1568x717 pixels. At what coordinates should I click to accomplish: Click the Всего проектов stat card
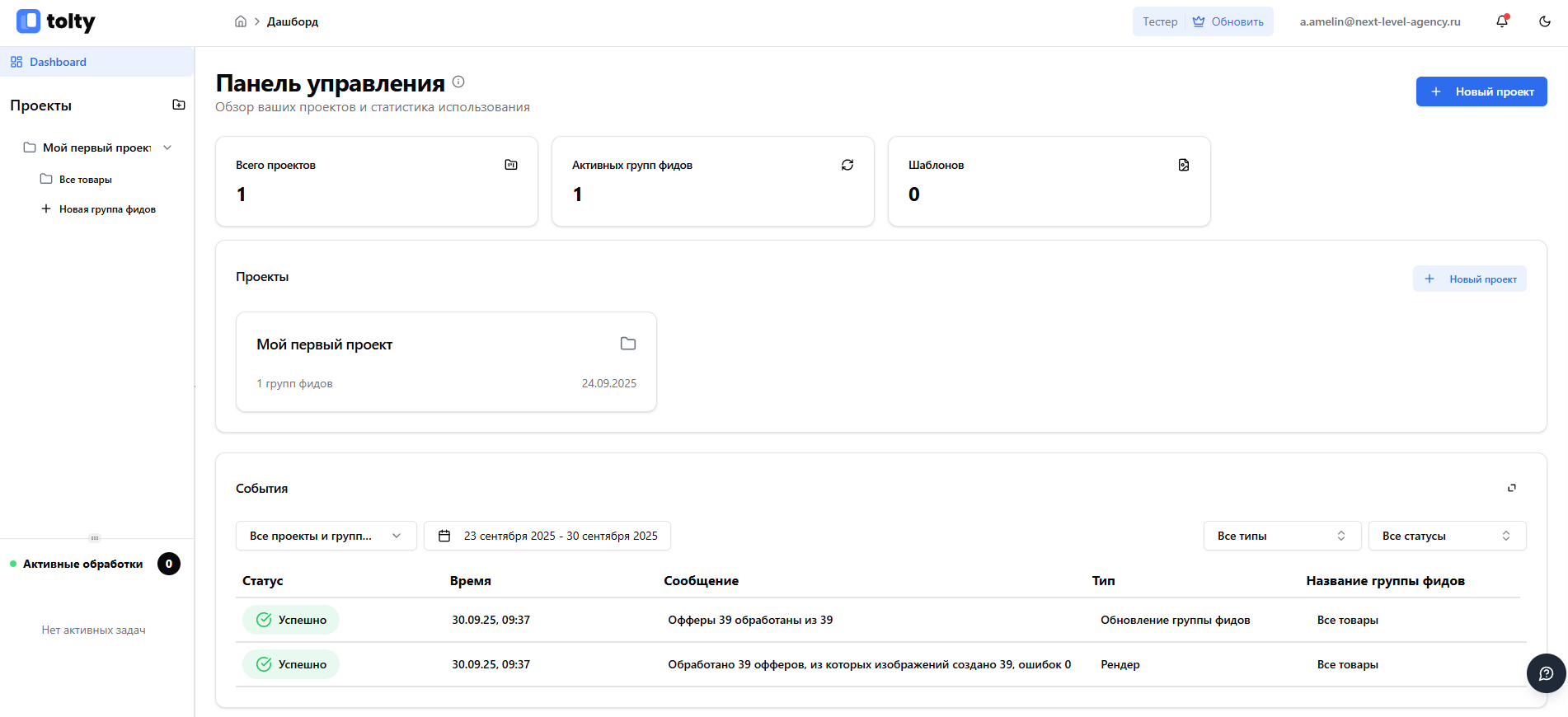377,181
